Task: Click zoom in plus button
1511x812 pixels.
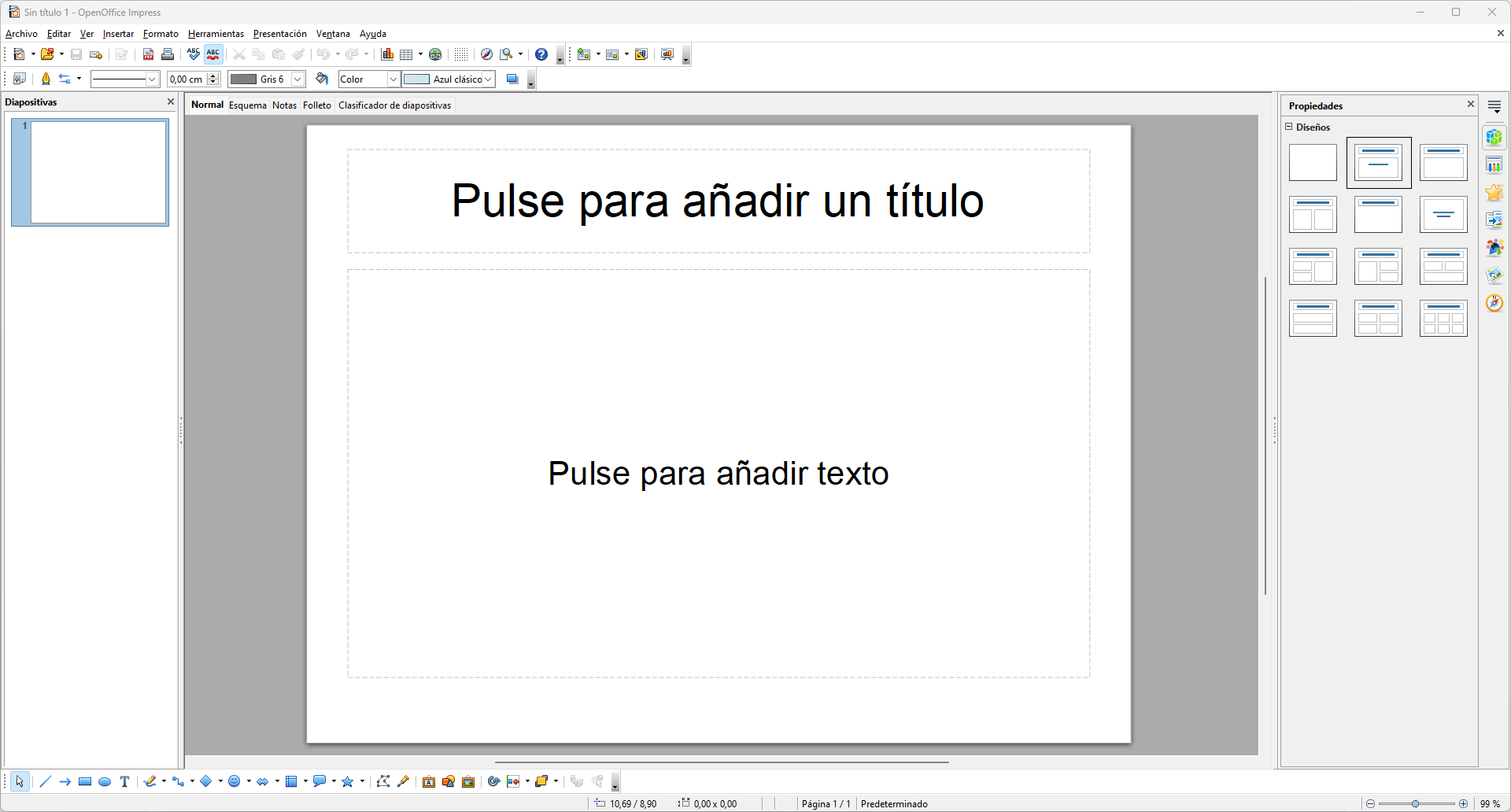Action: coord(1463,803)
